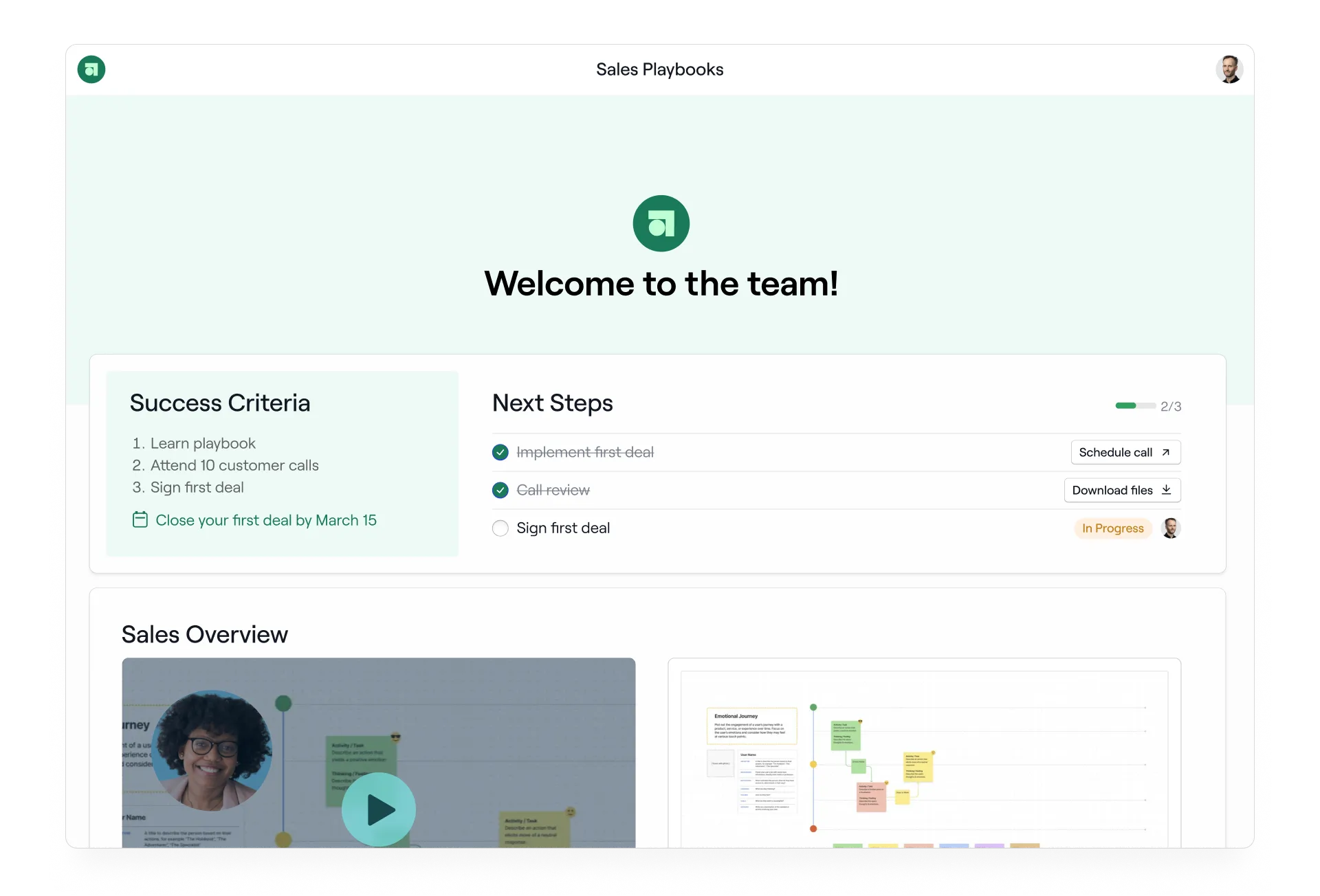Click the external arrow on Schedule call

(x=1165, y=452)
